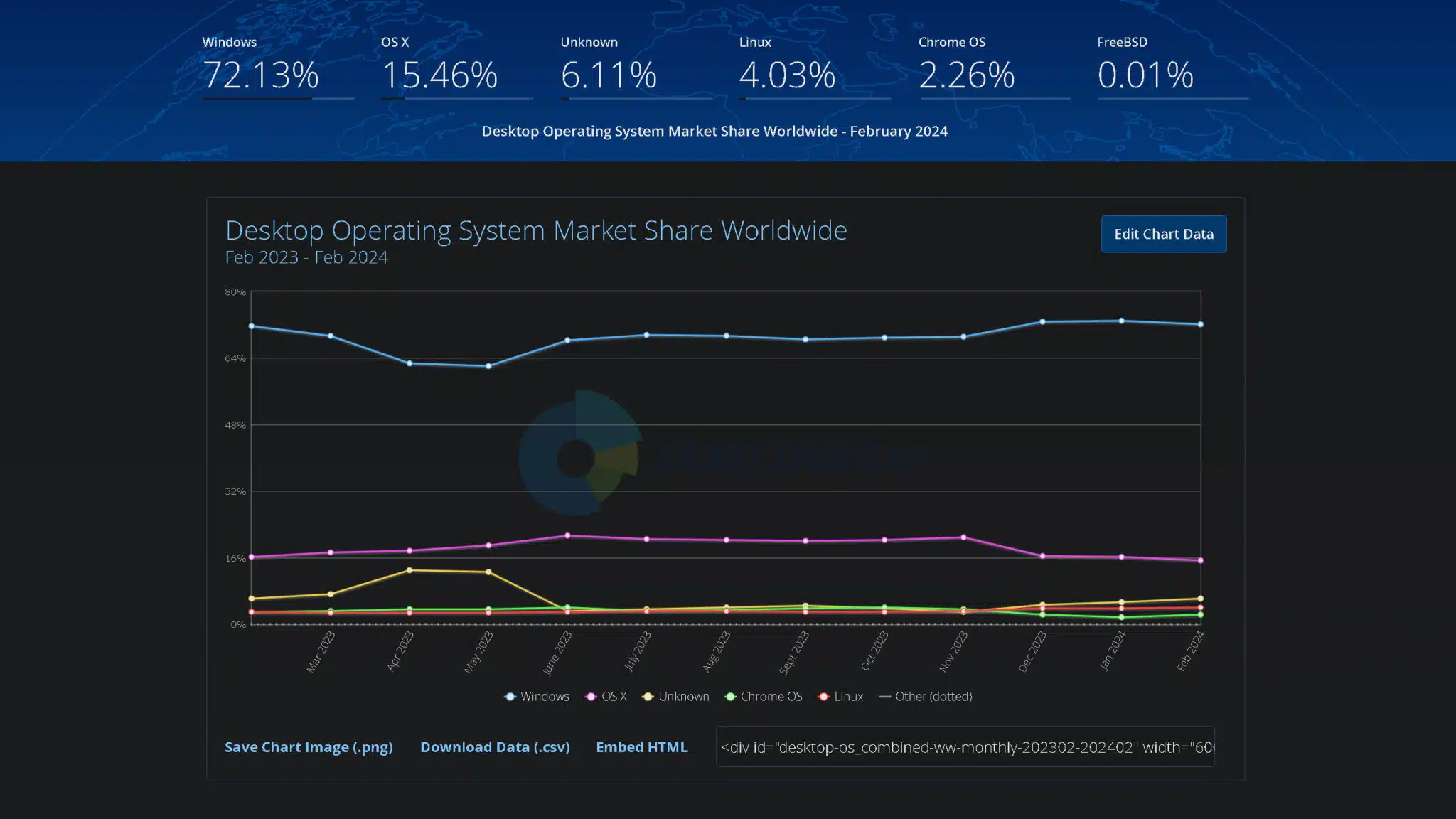Click the Other (dotted) legend line icon
Viewport: 1456px width, 819px height.
click(887, 697)
